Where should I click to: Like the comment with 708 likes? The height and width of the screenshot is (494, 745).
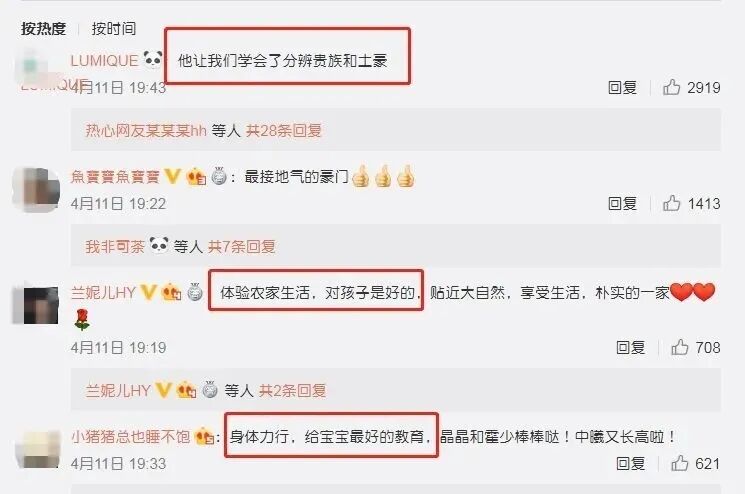coord(679,347)
